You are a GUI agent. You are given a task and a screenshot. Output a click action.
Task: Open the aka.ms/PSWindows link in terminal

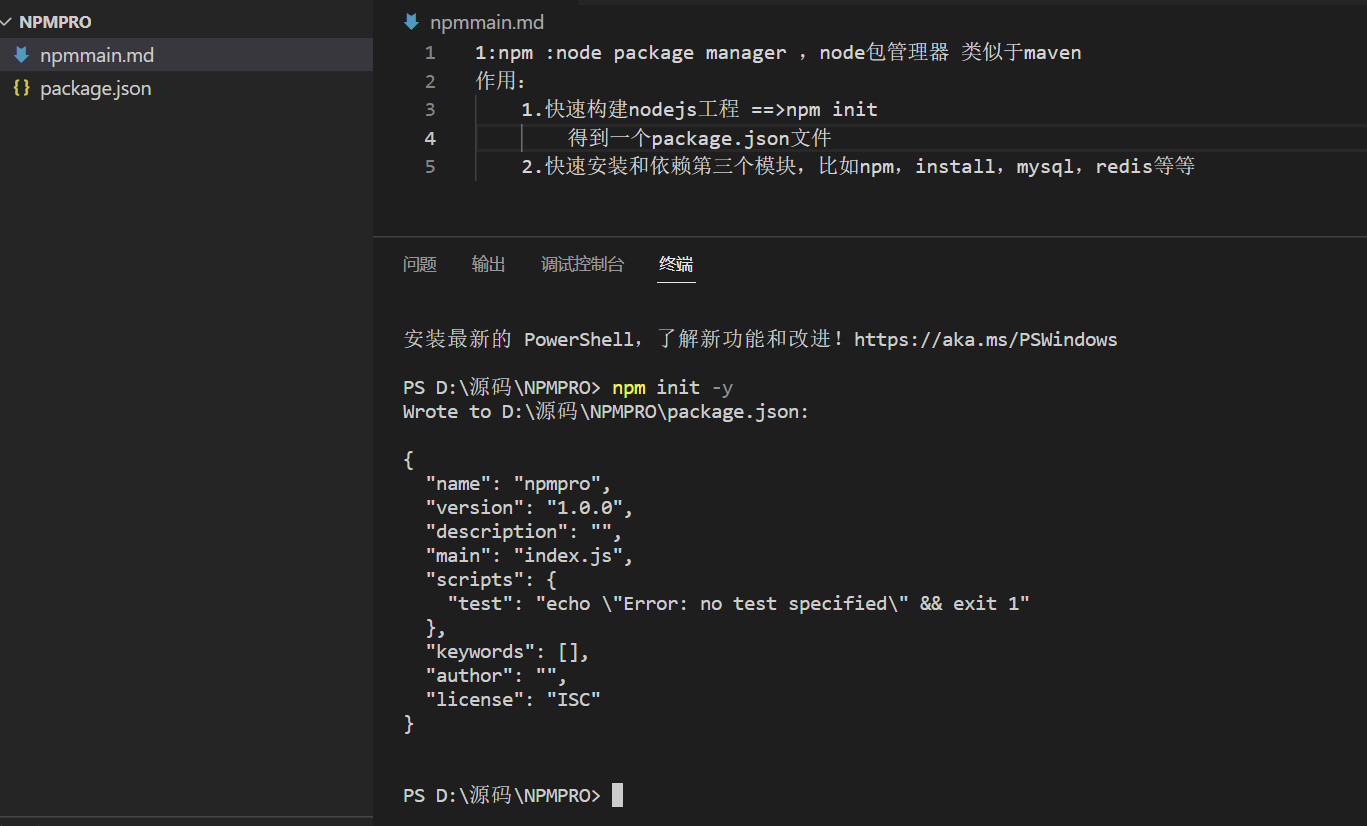click(985, 339)
